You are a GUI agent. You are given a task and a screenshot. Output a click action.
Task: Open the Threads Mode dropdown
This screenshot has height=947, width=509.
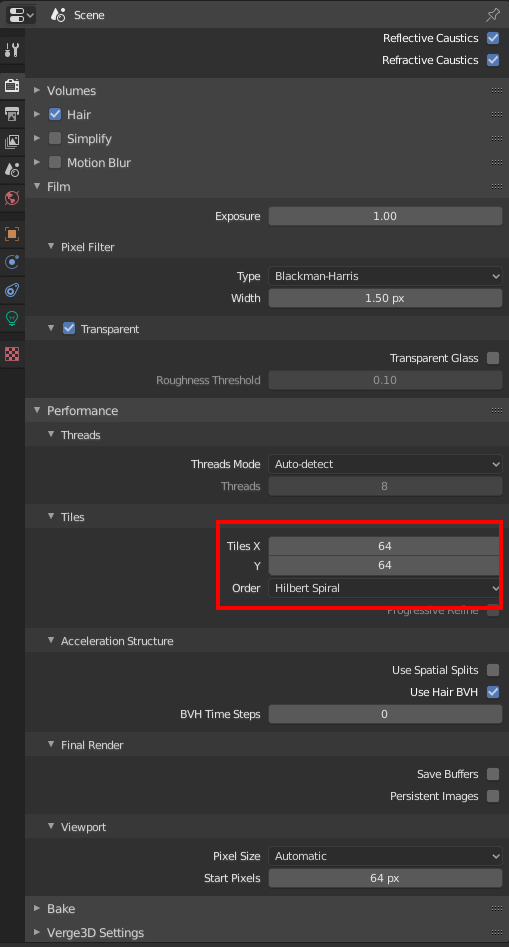point(385,464)
